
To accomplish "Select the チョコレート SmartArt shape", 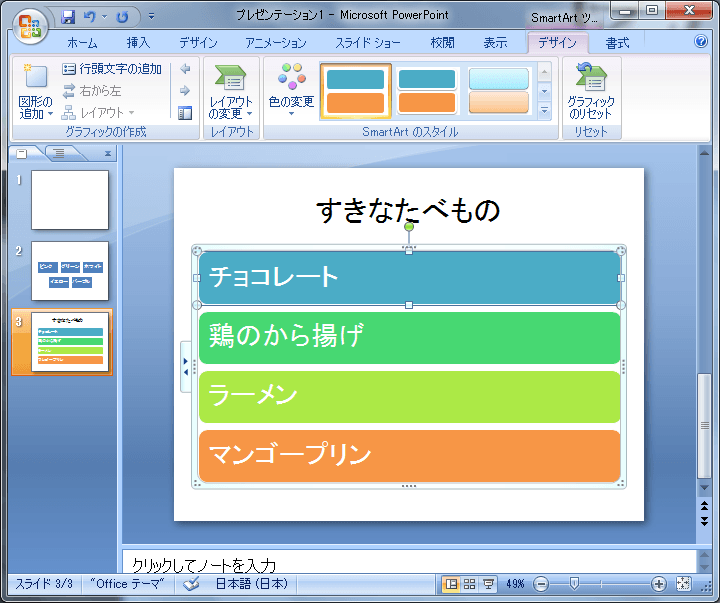I will click(x=409, y=277).
